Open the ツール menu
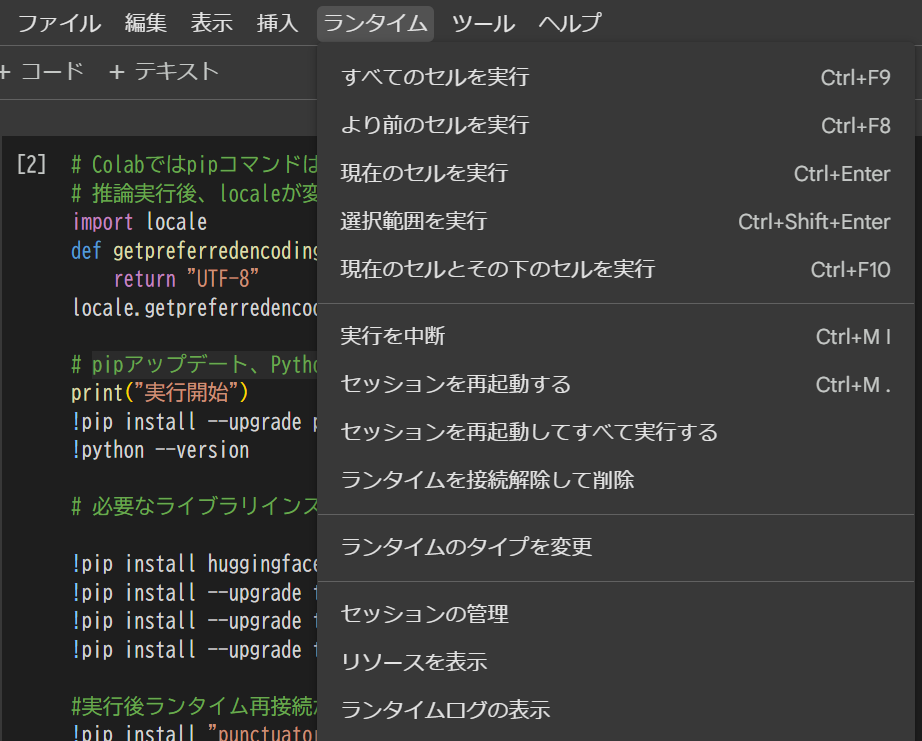Screen dimensions: 922x741 483,23
